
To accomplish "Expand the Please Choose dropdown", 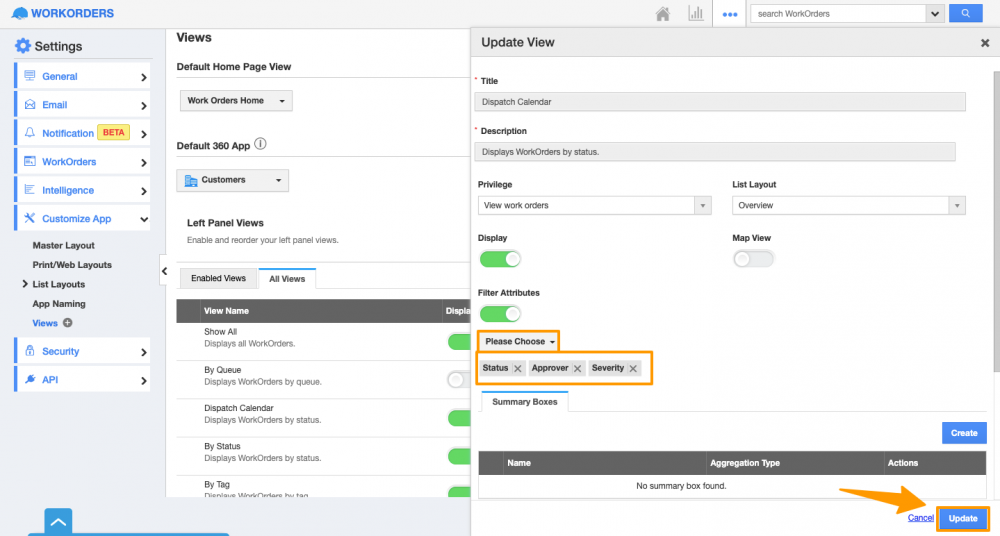I will pyautogui.click(x=519, y=342).
